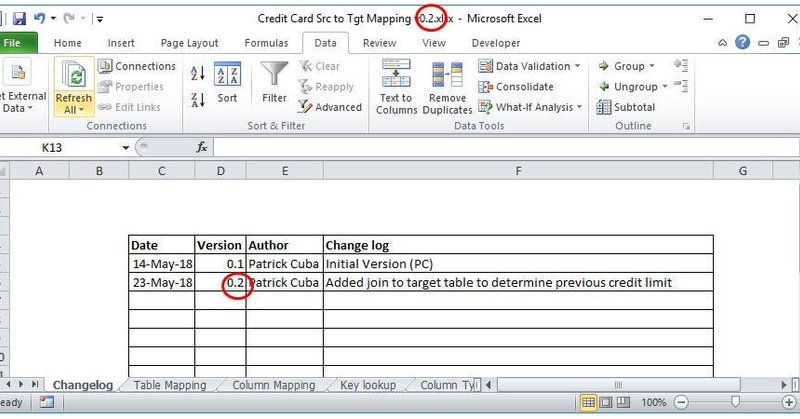The width and height of the screenshot is (800, 419).
Task: Click the Name Box showing K13
Action: click(x=61, y=148)
